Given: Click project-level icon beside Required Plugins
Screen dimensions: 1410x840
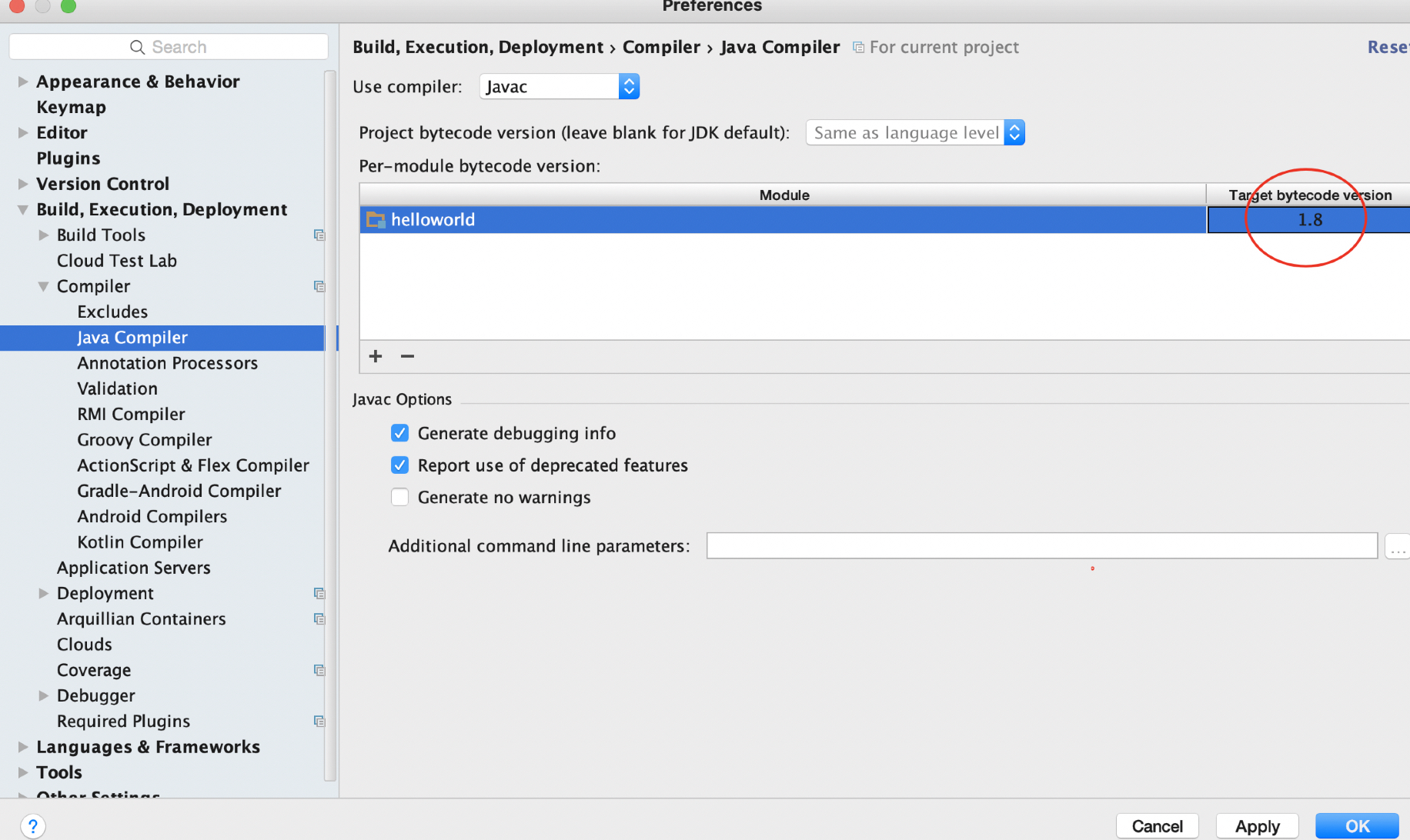Looking at the screenshot, I should (319, 722).
